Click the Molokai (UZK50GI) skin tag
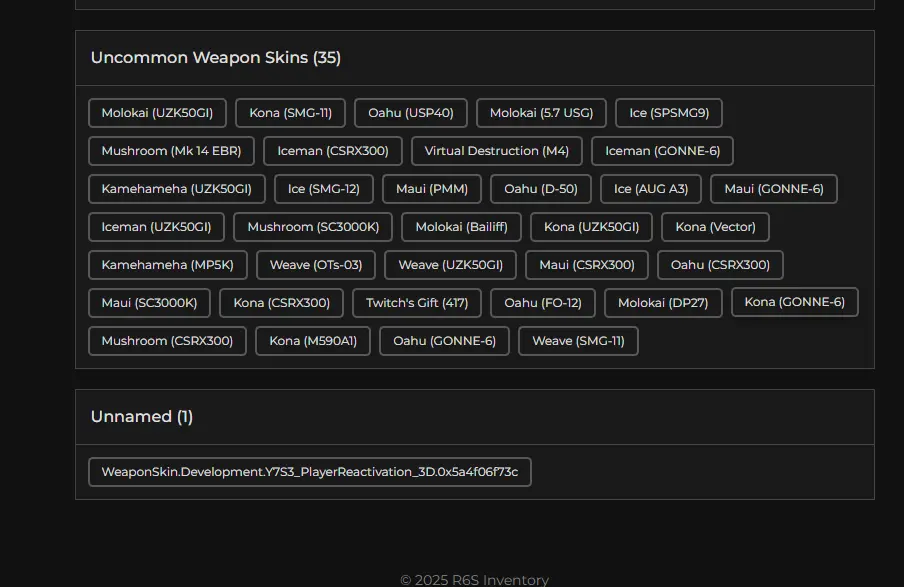The height and width of the screenshot is (587, 904). coord(157,113)
